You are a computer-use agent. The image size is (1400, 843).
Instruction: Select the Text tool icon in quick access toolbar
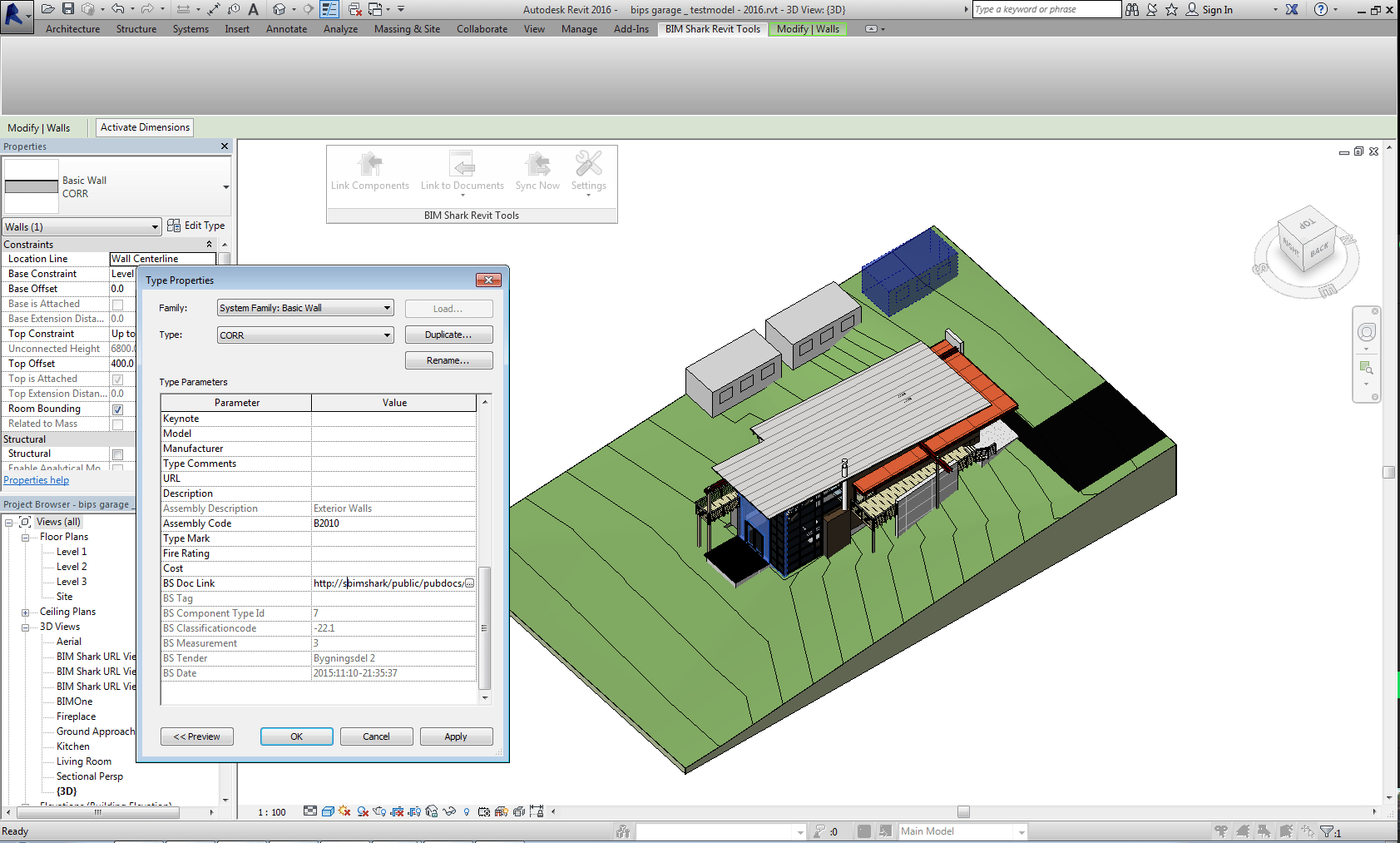click(x=253, y=9)
